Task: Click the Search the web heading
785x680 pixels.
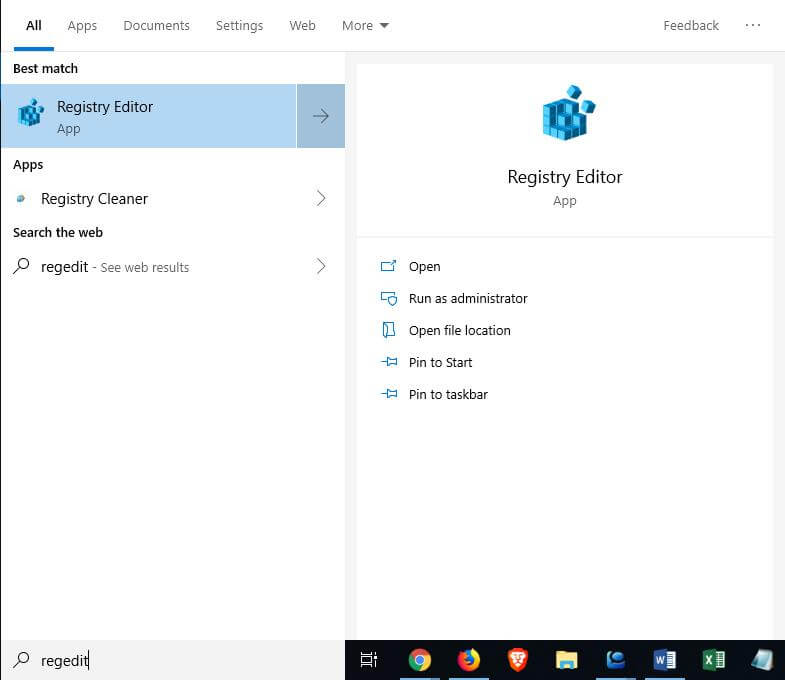Action: pyautogui.click(x=58, y=233)
